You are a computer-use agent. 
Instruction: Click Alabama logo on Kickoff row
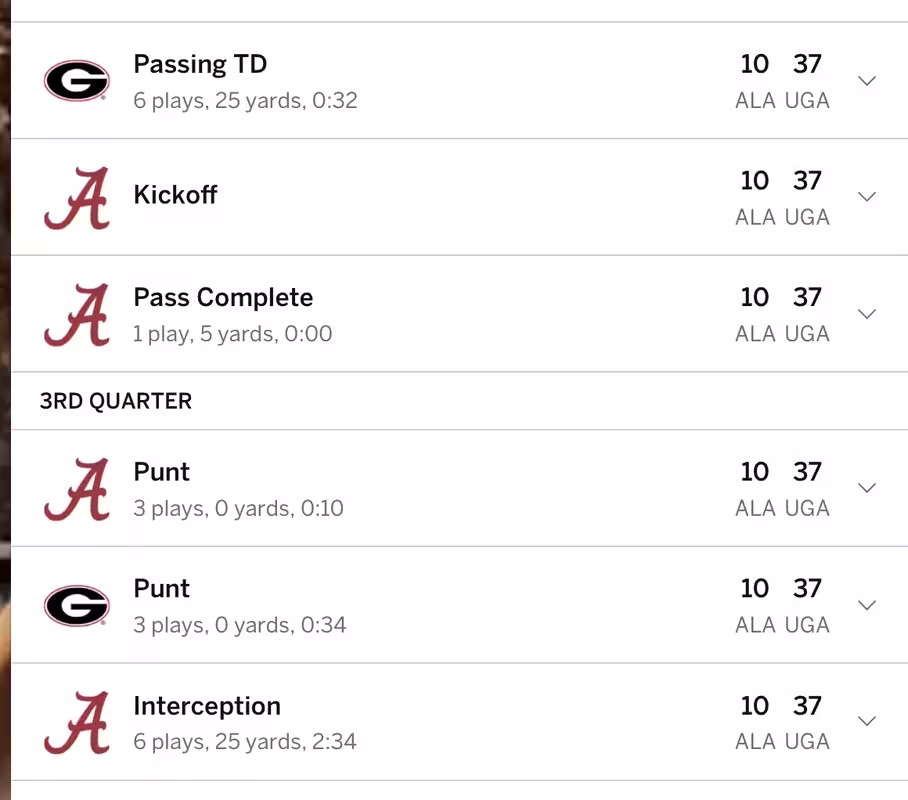click(77, 198)
